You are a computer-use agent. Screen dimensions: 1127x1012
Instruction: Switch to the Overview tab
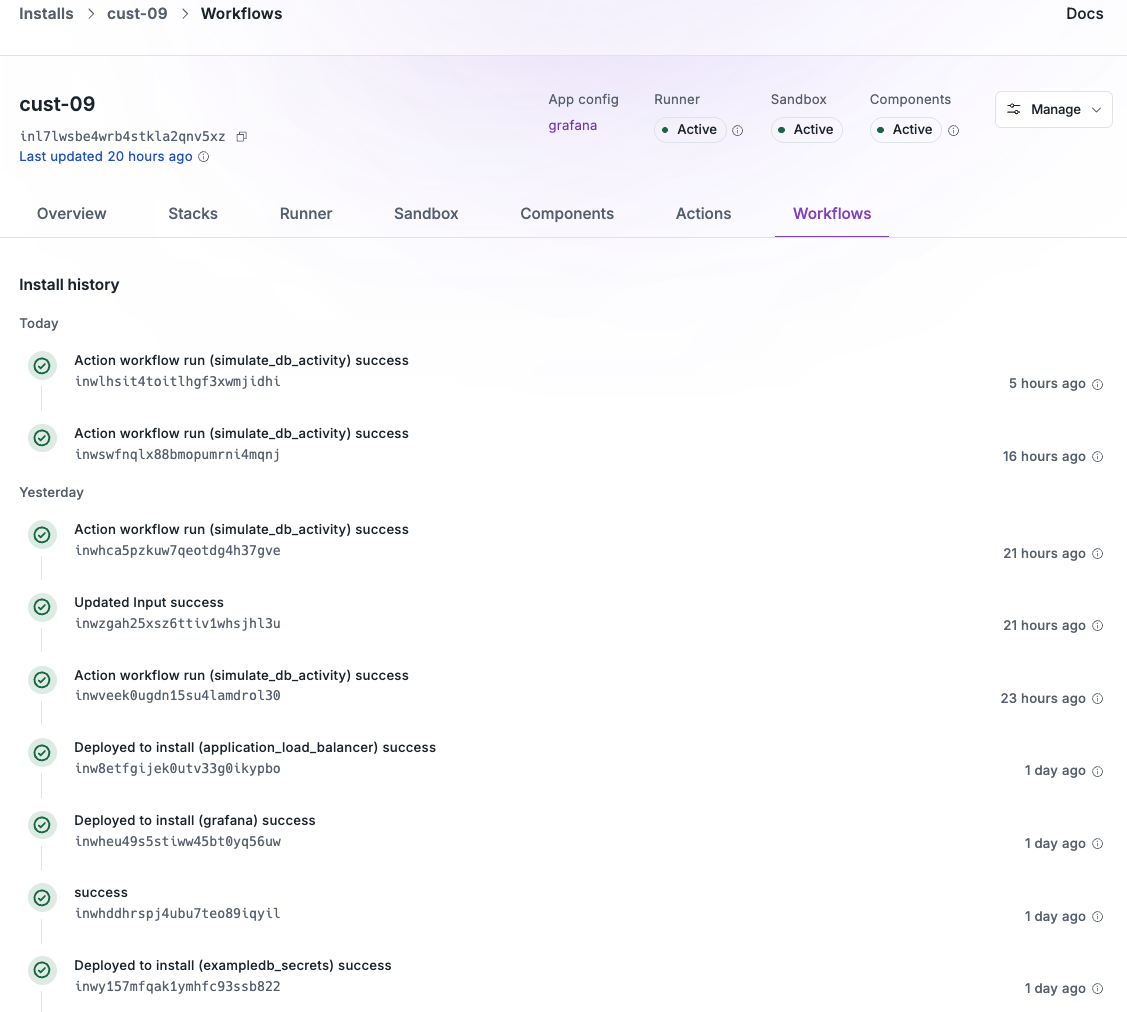(71, 213)
